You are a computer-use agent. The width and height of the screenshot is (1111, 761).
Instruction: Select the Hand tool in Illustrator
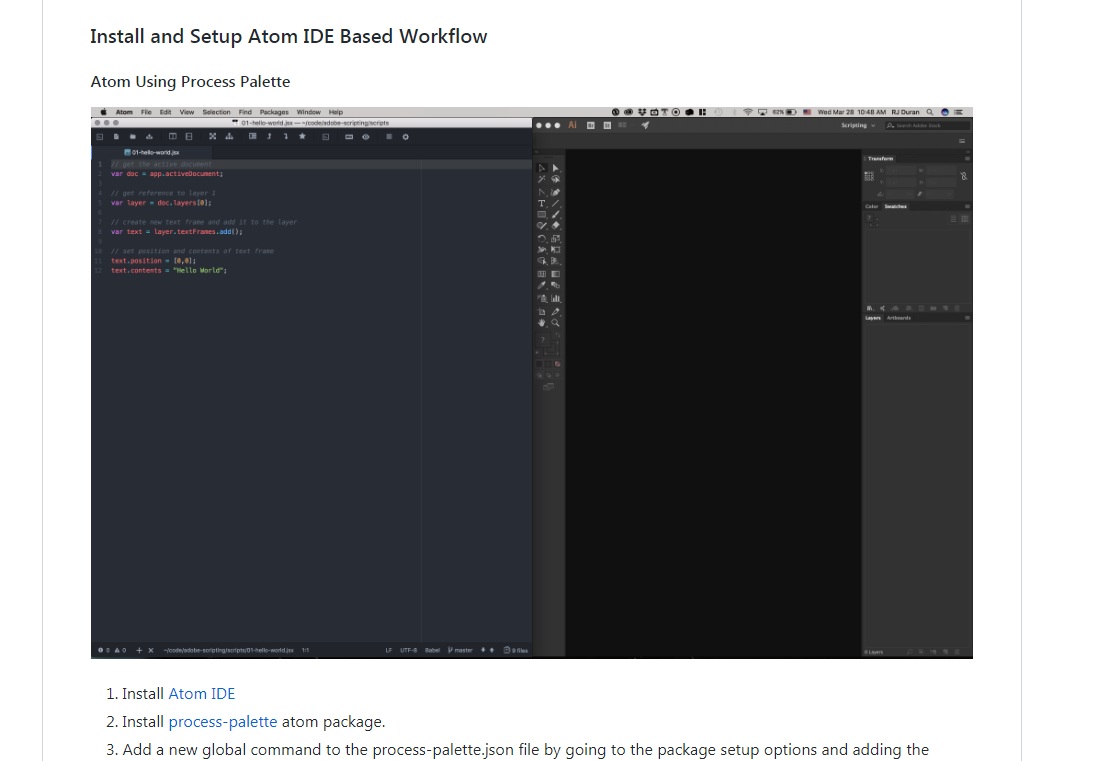click(542, 323)
